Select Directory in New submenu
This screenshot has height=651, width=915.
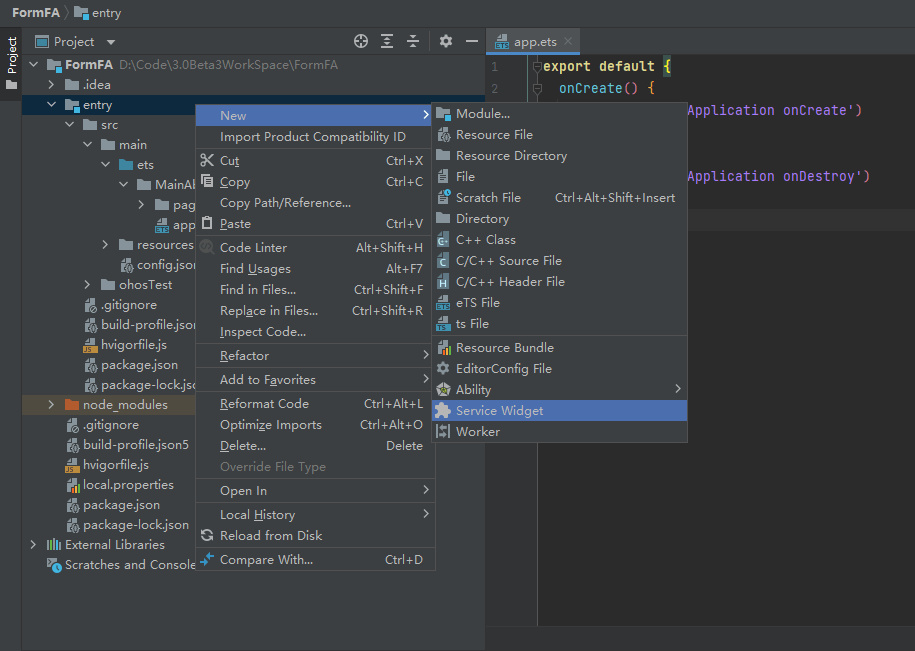559,219
